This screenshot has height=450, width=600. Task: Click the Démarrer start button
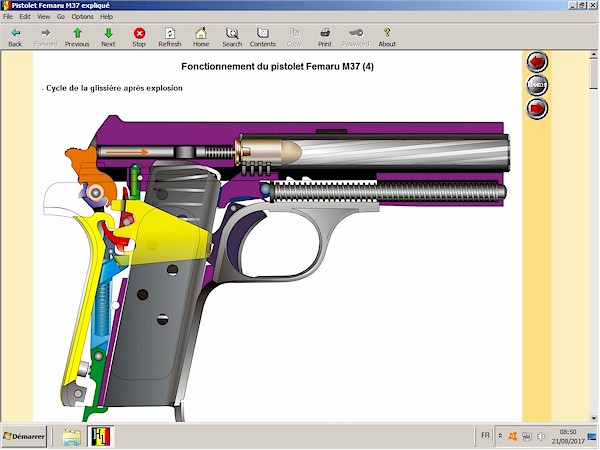coord(24,436)
